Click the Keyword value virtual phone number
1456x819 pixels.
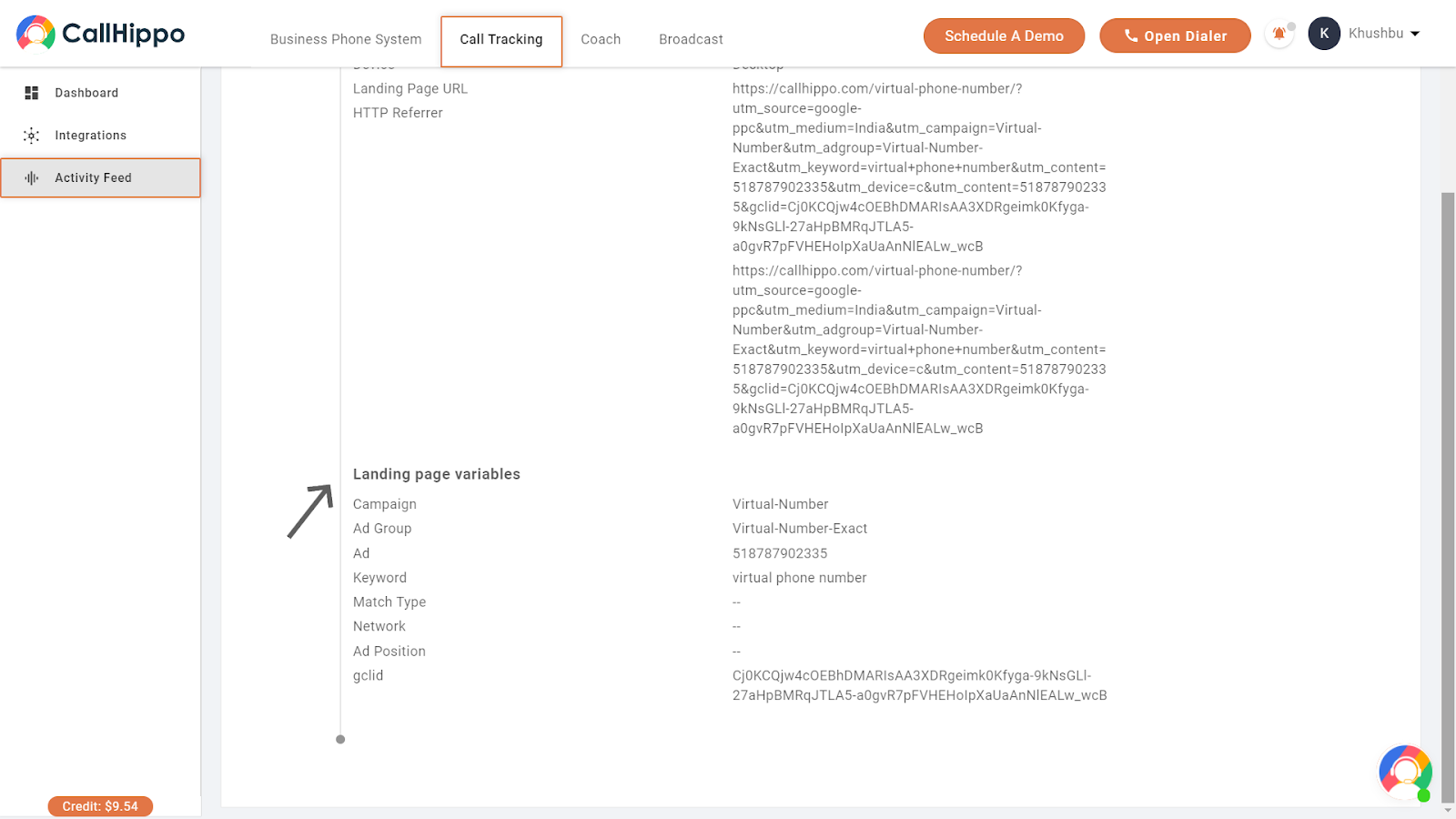coord(800,578)
